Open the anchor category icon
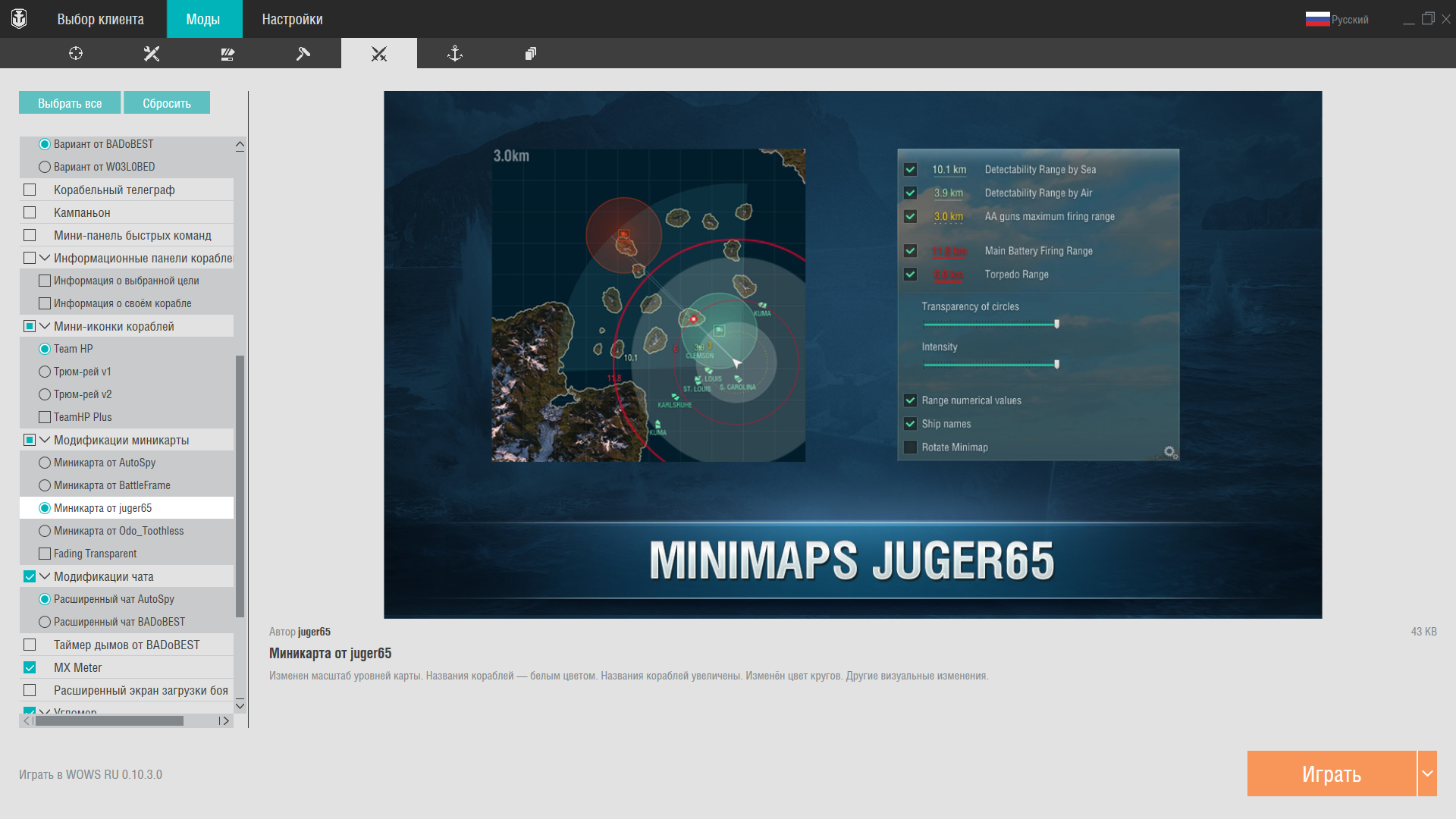Viewport: 1456px width, 819px height. tap(455, 53)
